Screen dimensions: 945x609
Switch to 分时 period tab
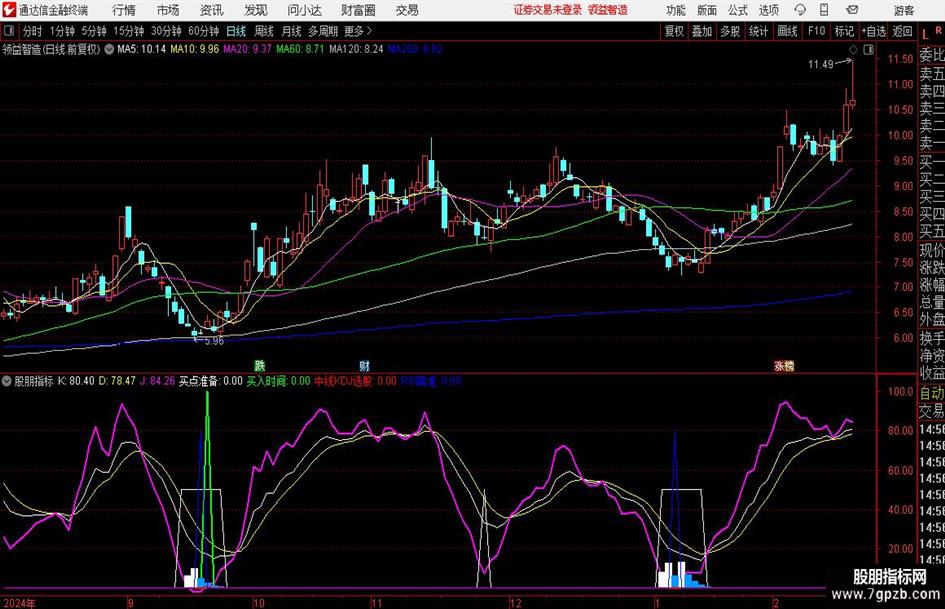point(33,31)
